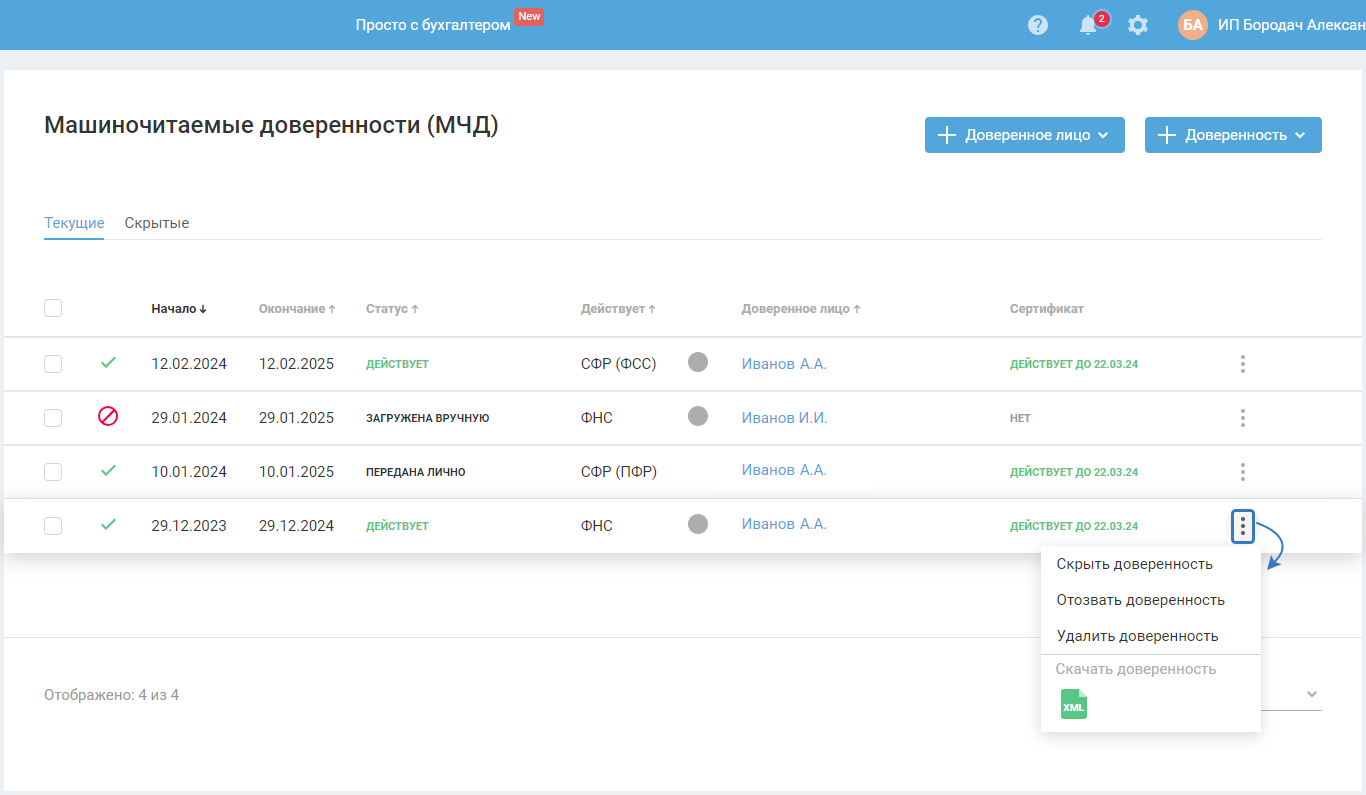The height and width of the screenshot is (795, 1366).
Task: Open notifications bell with 2 badge
Action: (x=1089, y=25)
